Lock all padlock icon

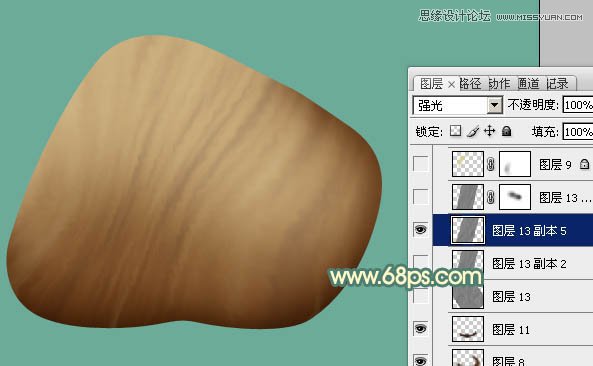[506, 131]
